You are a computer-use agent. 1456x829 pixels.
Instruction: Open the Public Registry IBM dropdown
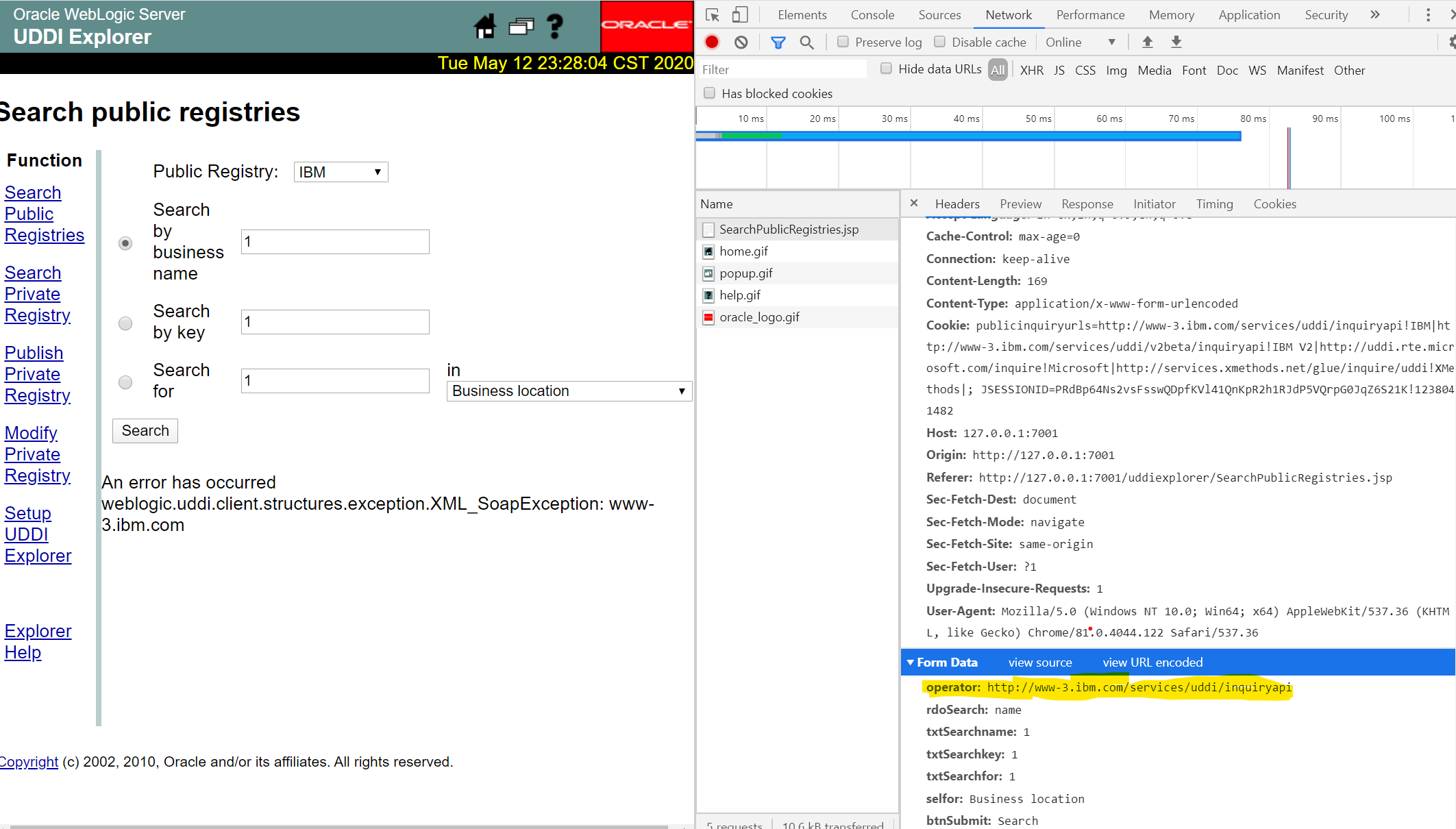click(x=341, y=172)
